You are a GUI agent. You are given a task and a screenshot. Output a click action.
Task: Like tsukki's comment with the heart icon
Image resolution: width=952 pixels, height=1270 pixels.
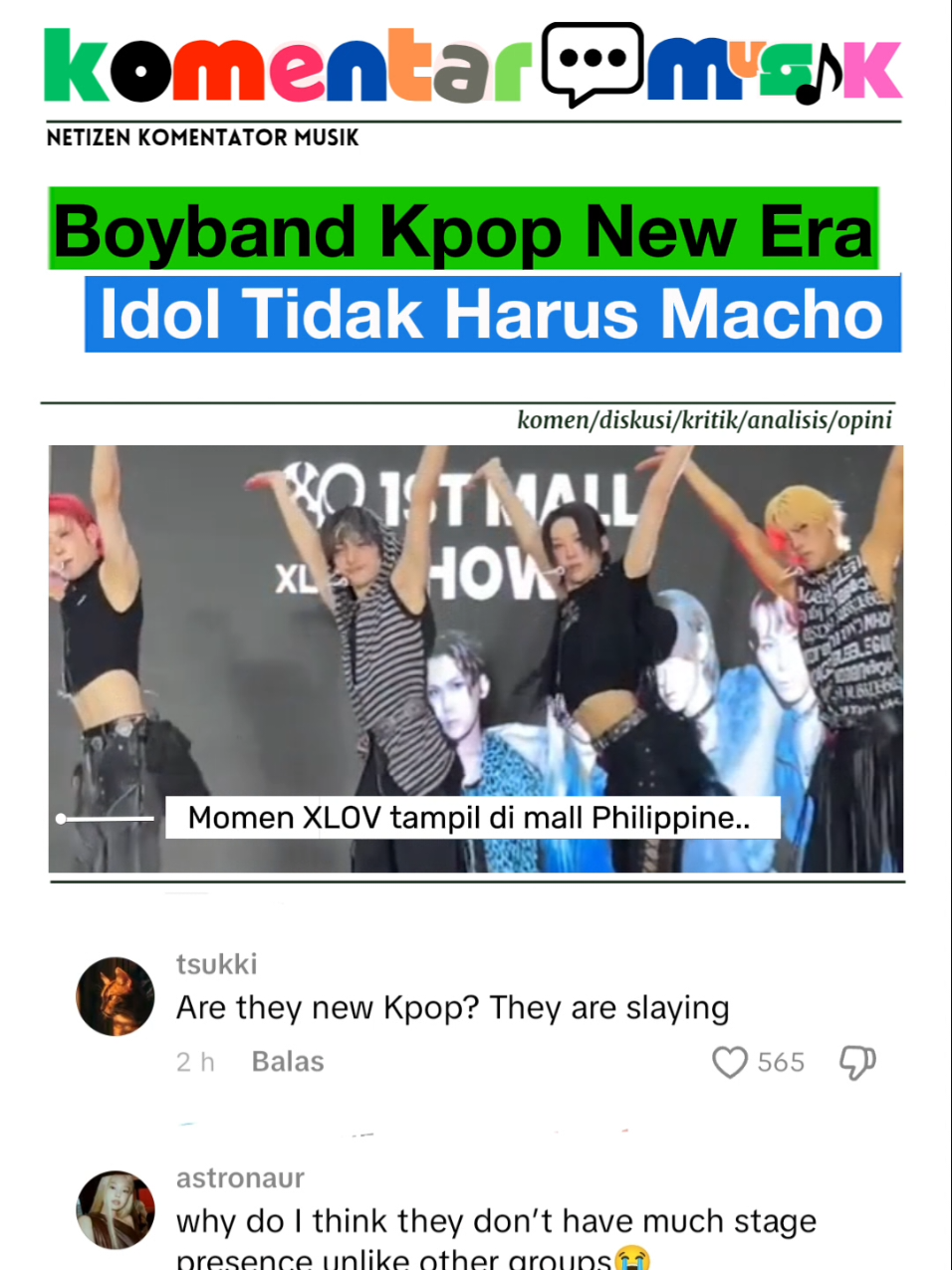(730, 1062)
